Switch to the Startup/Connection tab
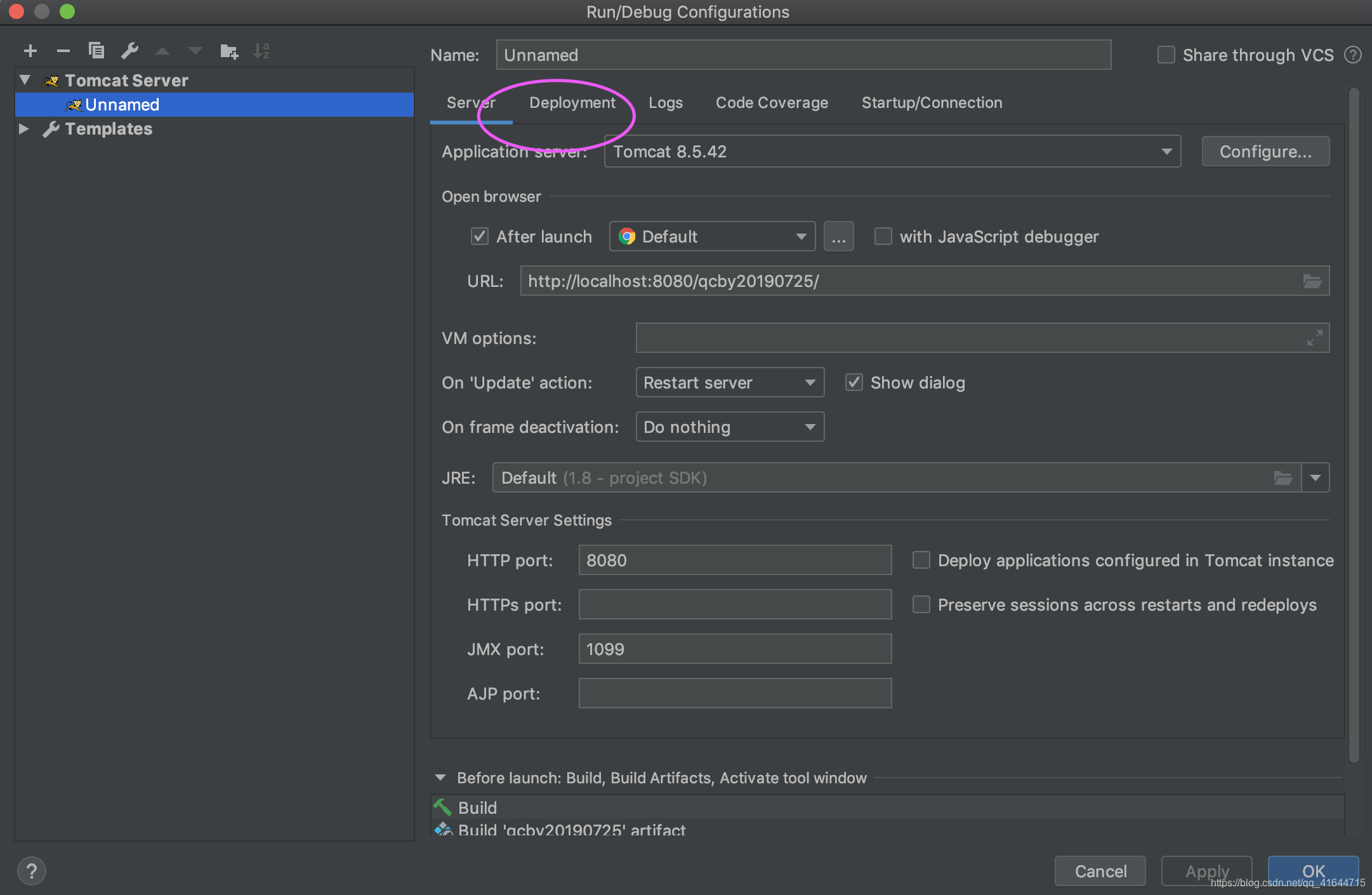This screenshot has height=895, width=1372. [932, 103]
